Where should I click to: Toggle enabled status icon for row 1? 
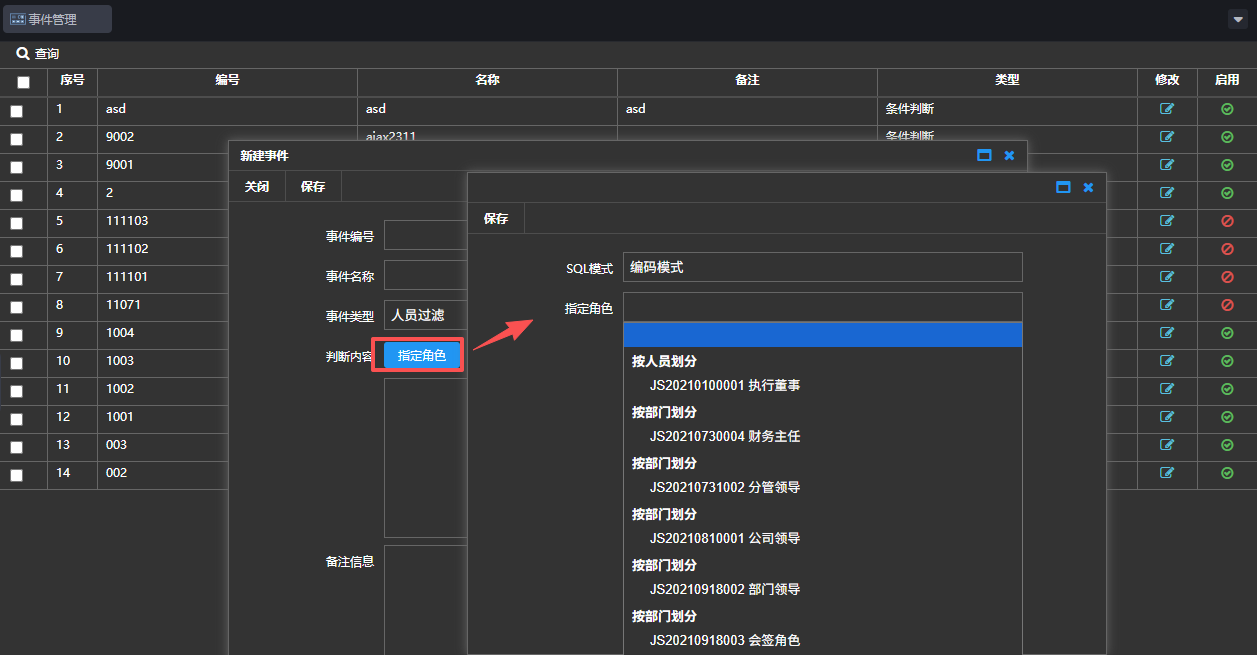click(1227, 109)
